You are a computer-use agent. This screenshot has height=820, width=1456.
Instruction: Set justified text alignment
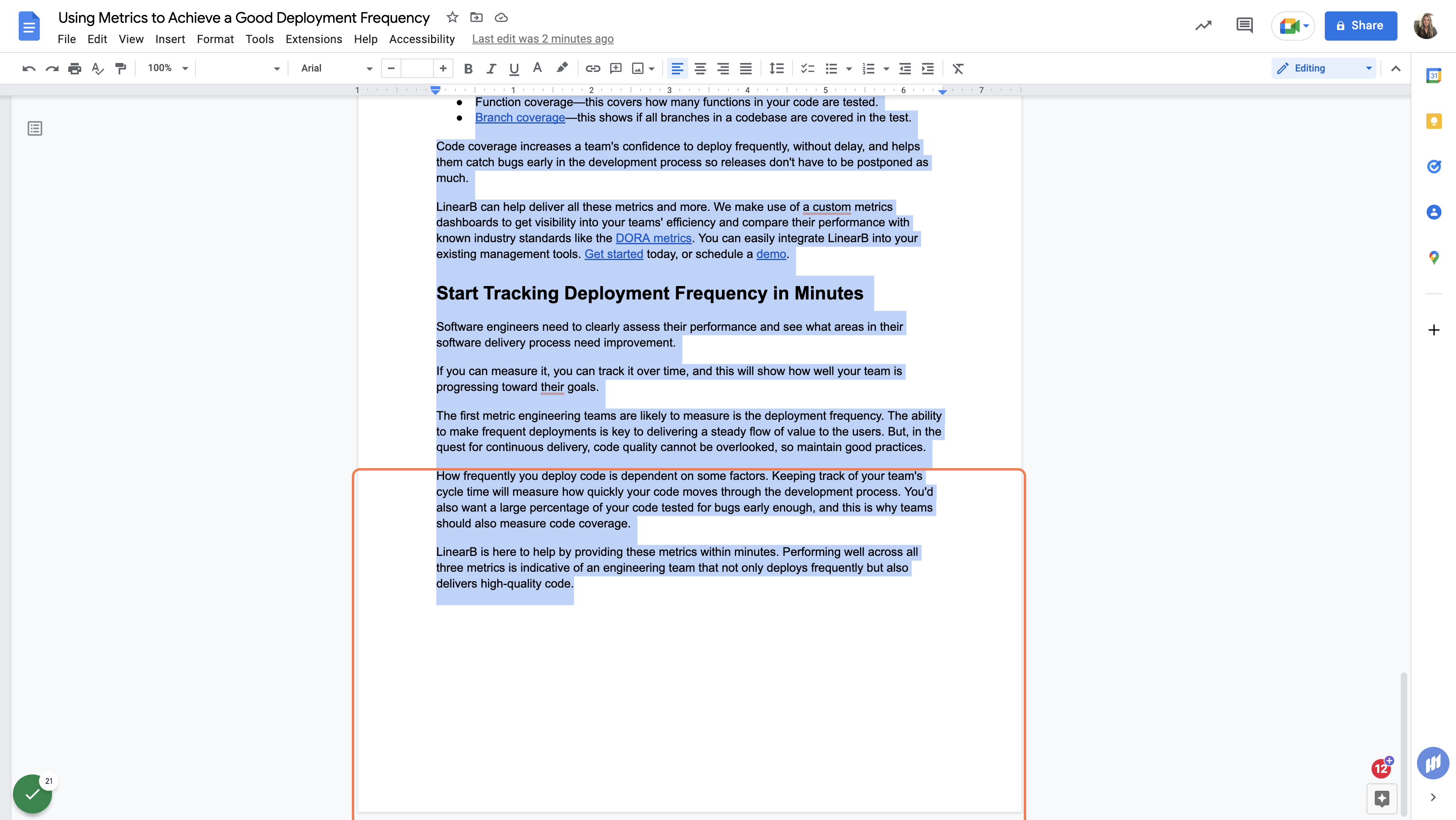point(745,68)
